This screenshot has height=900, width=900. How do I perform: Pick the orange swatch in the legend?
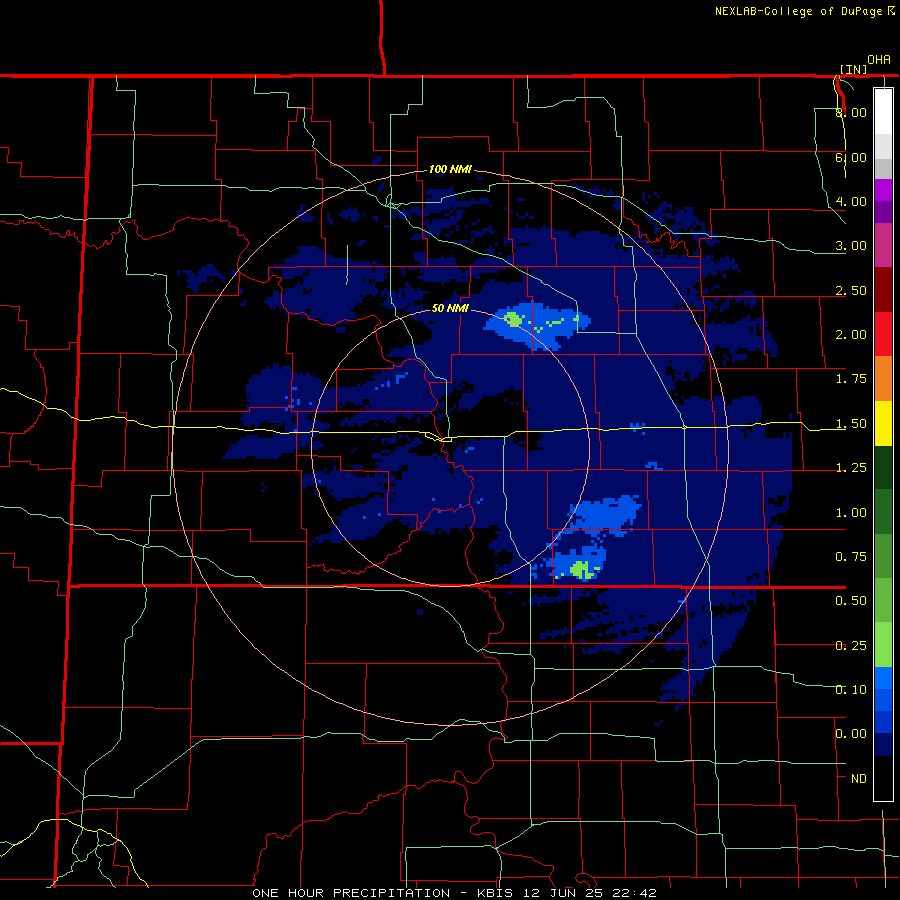[883, 379]
